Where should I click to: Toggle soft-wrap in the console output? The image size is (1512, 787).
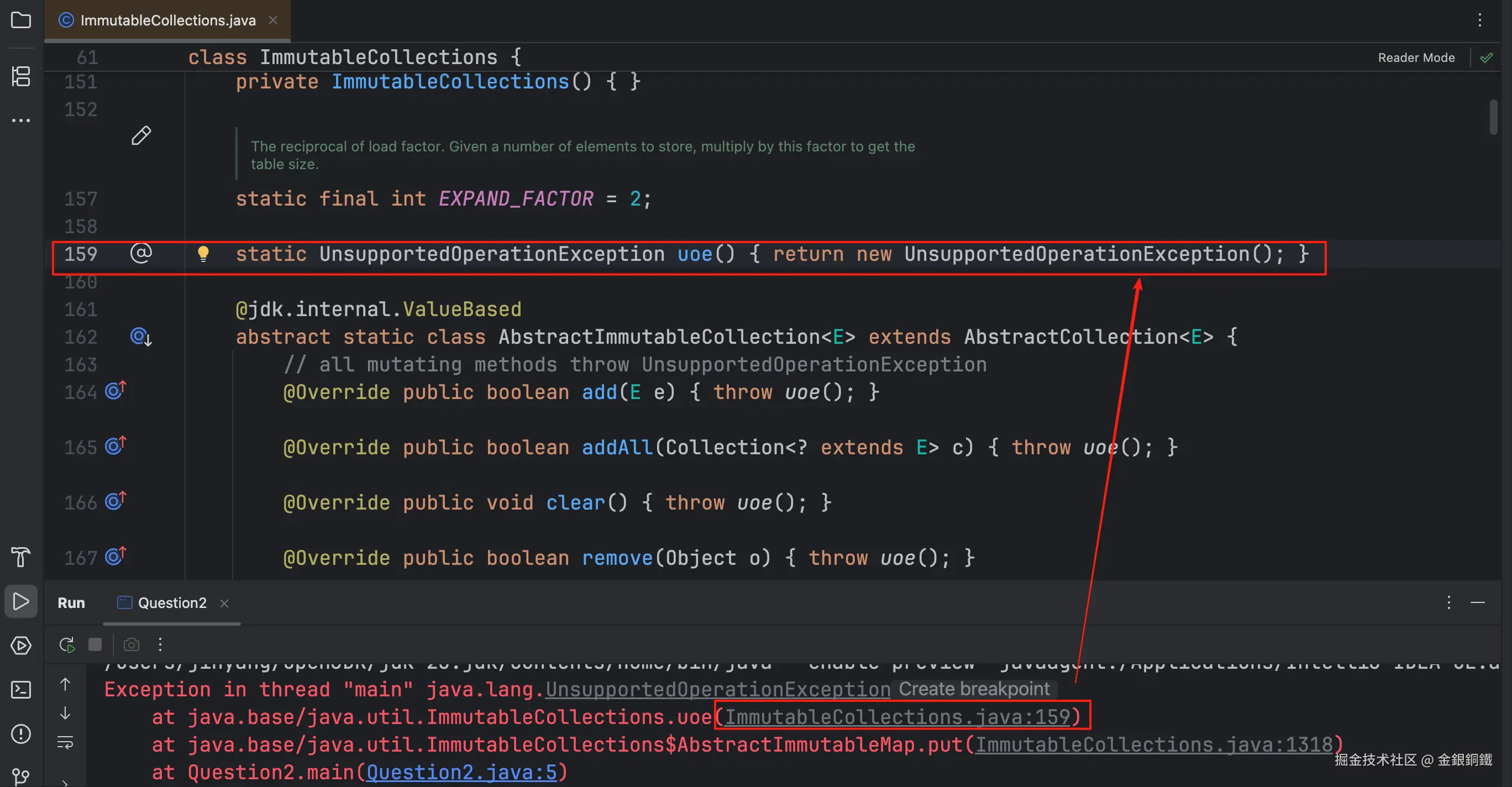(65, 742)
